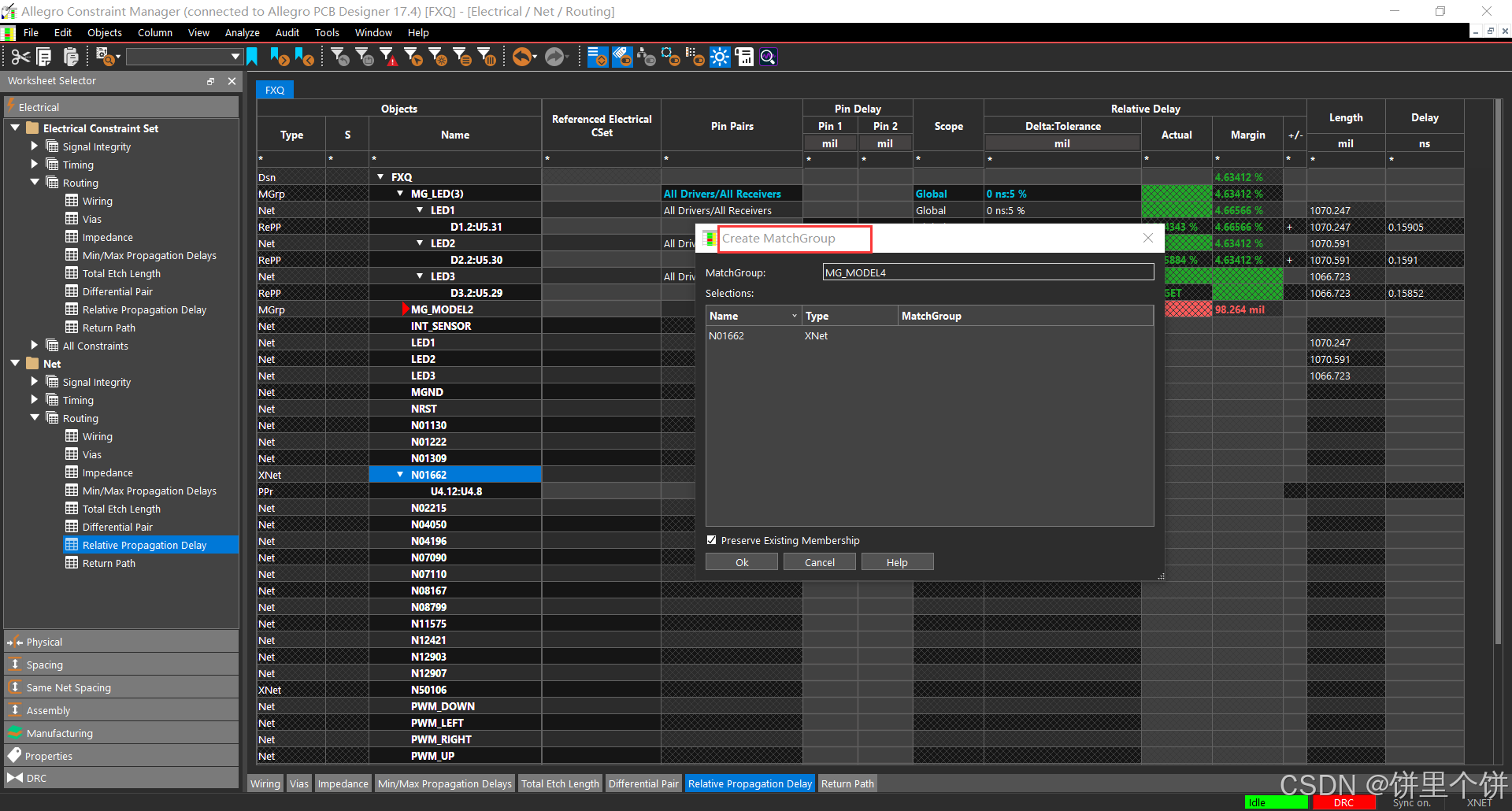This screenshot has height=811, width=1512.
Task: Select the FXQ worksheet tab
Action: 275,90
